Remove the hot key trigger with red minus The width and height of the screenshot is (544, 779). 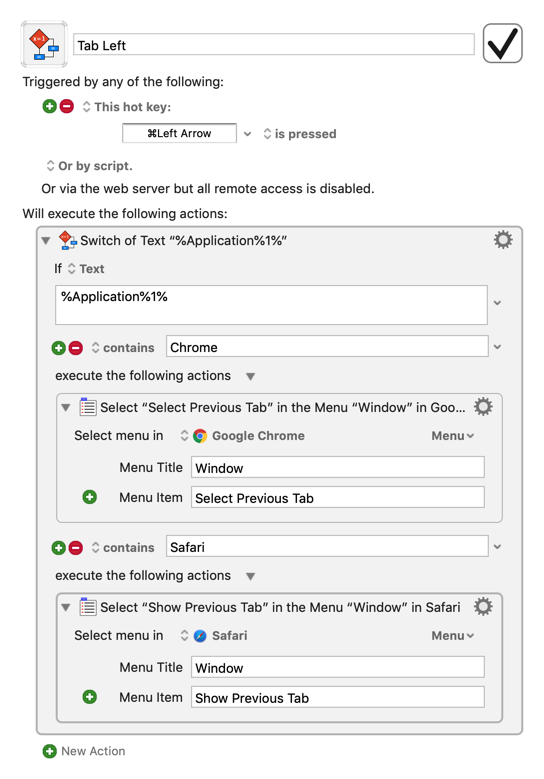(x=67, y=106)
